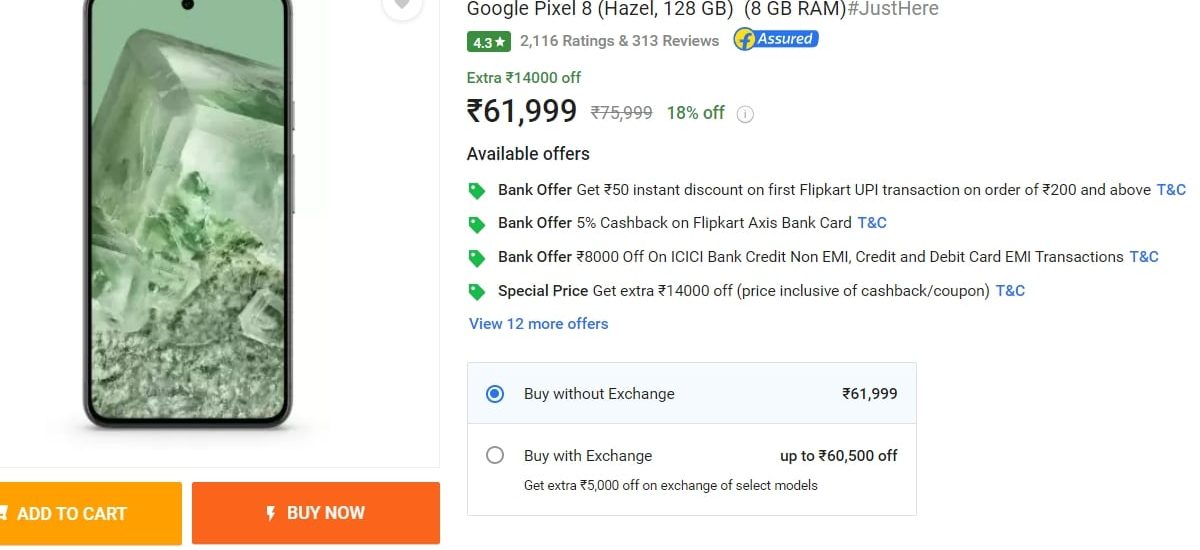Open T&C link for ICICI Bank offer

coord(1144,257)
